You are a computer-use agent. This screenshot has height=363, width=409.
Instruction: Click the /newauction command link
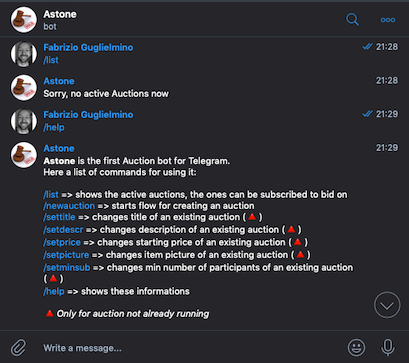[69, 206]
